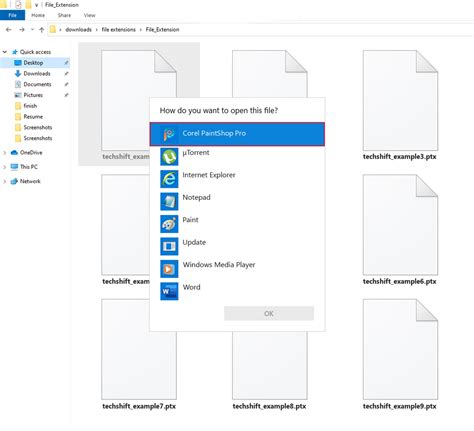
Task: Select This PC in the sidebar
Action: click(29, 167)
